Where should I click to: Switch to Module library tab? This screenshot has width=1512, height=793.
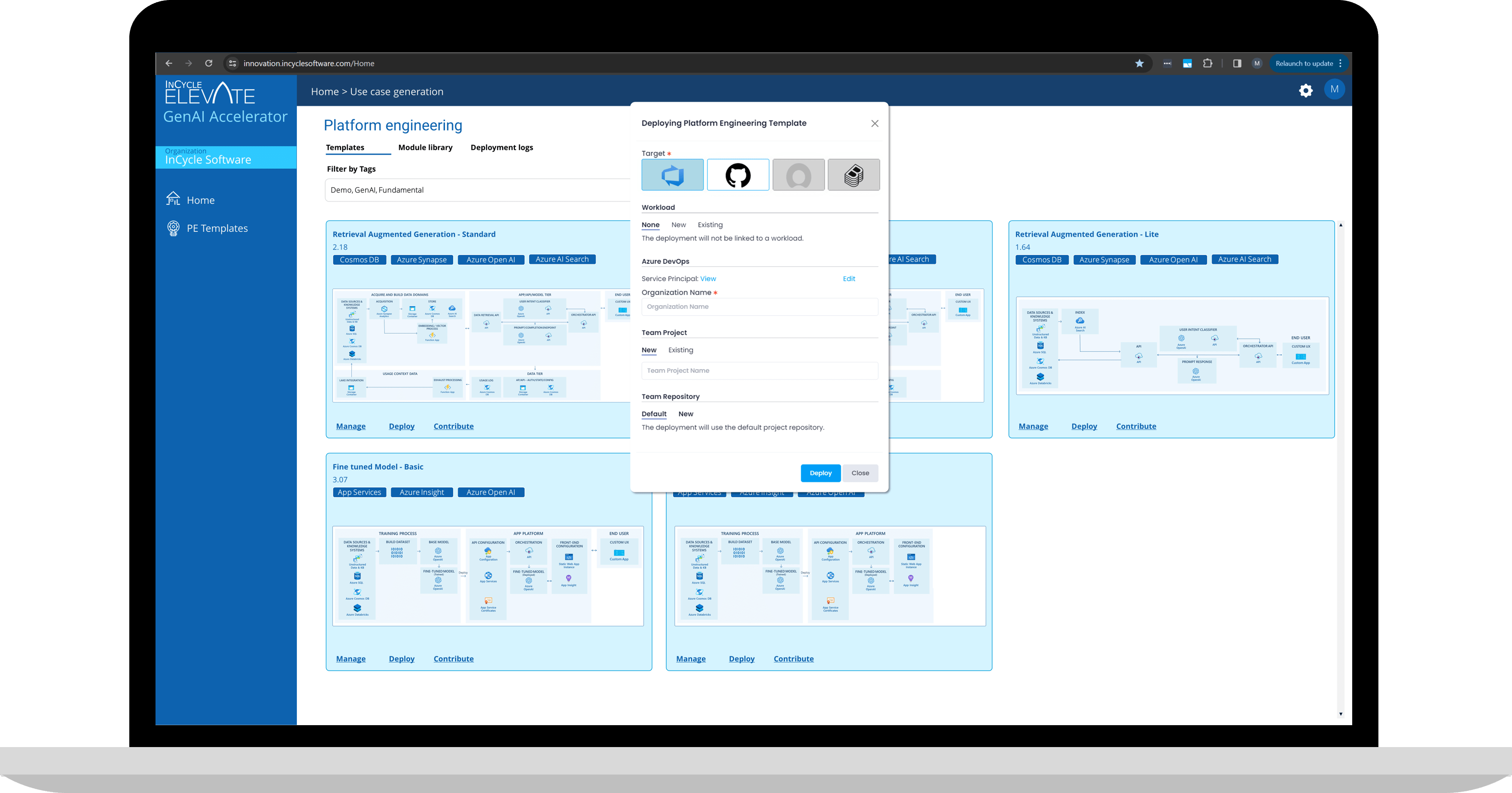click(x=425, y=147)
